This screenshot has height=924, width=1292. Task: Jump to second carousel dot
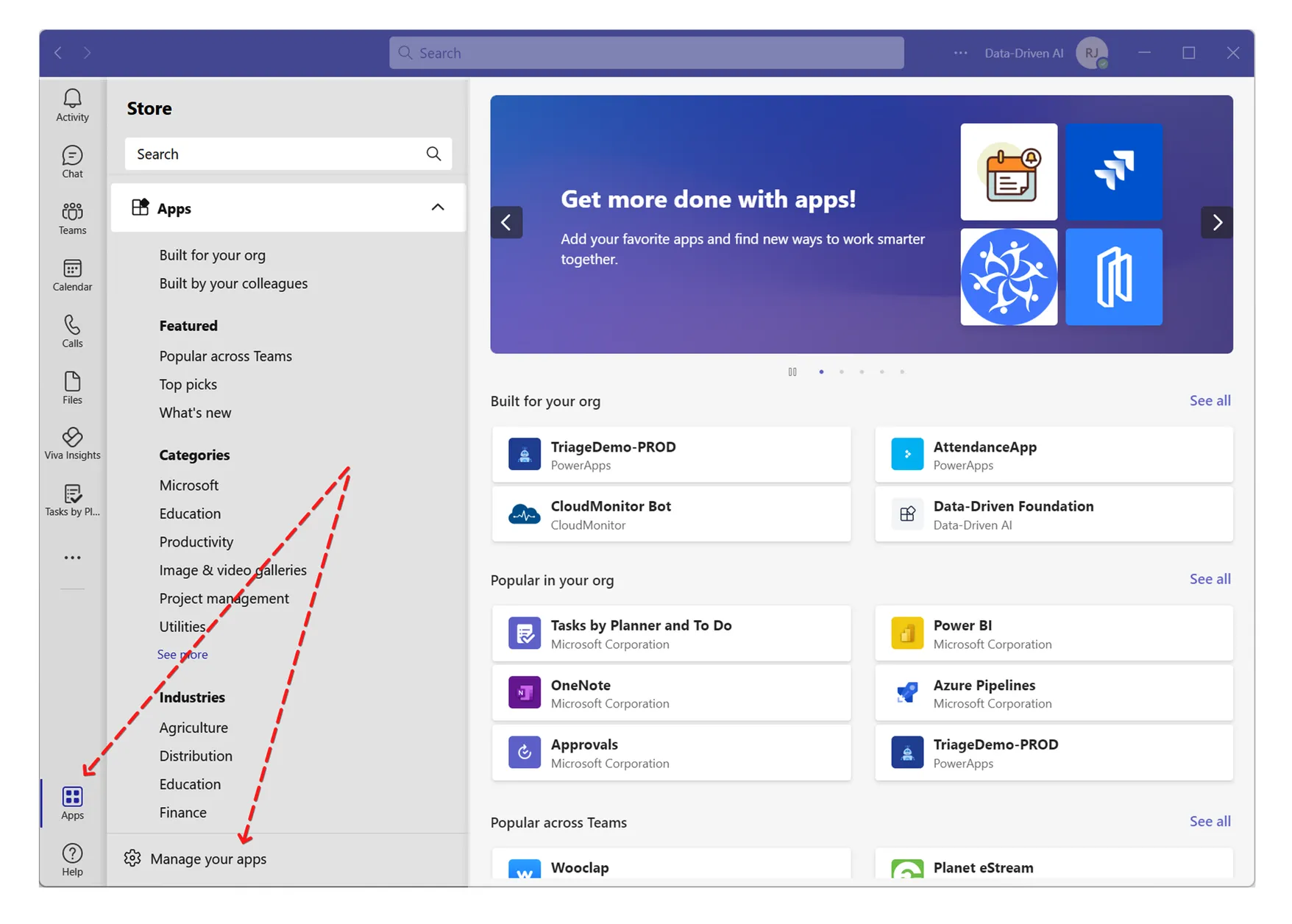coord(841,372)
